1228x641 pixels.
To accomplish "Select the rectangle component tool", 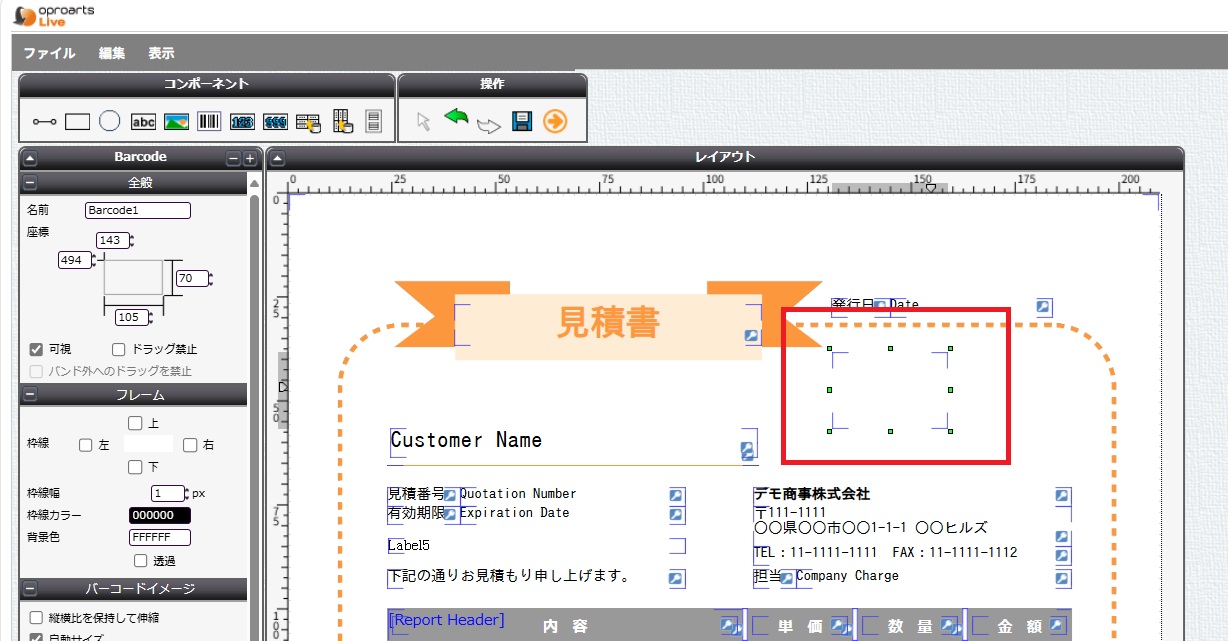I will (77, 122).
